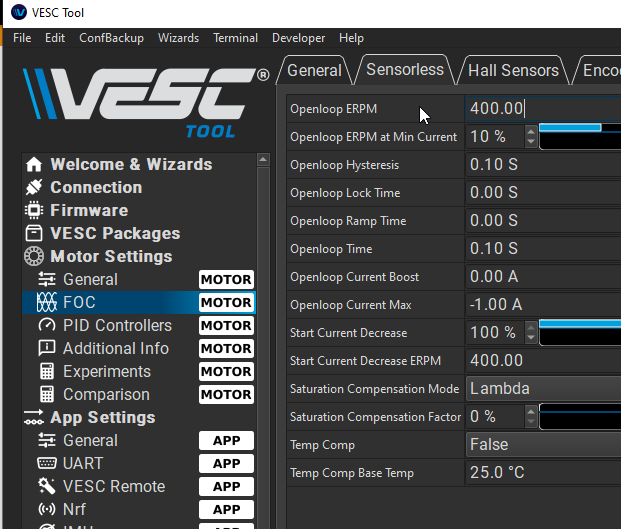Switch to the General tab
Screen dimensions: 621x529
[314, 70]
